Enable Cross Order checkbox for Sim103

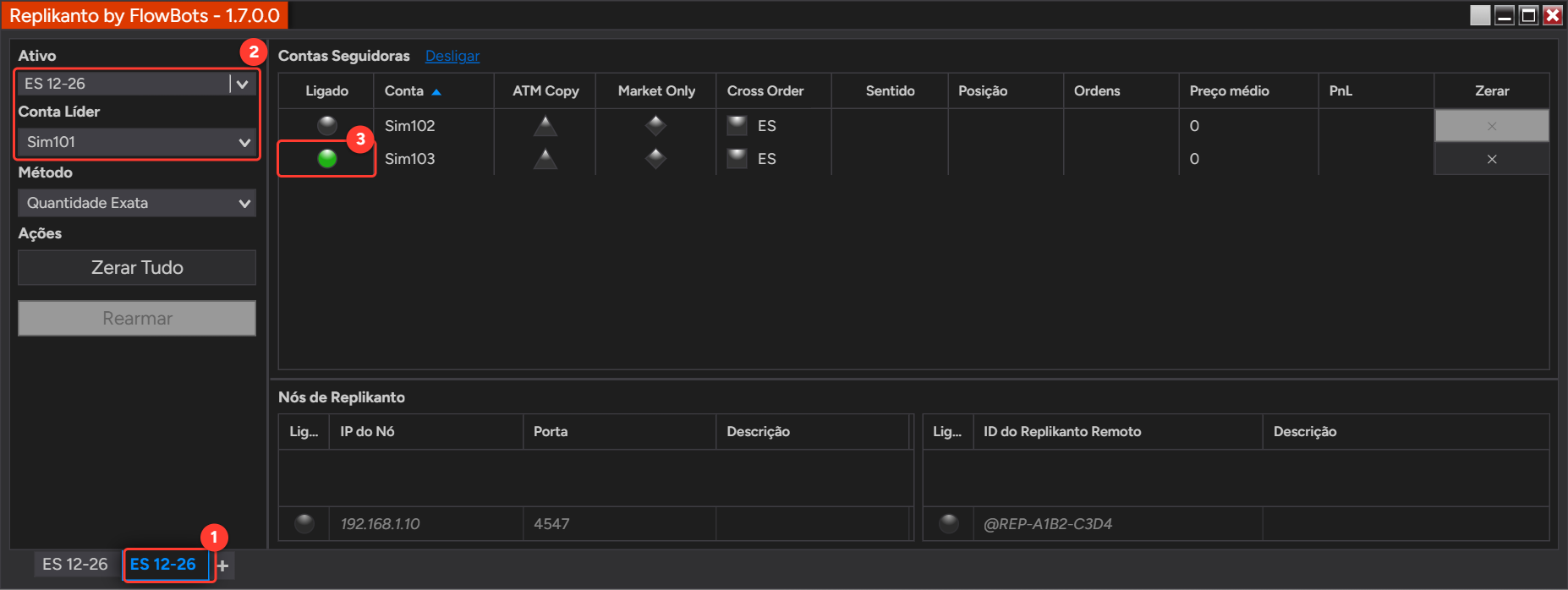[737, 158]
